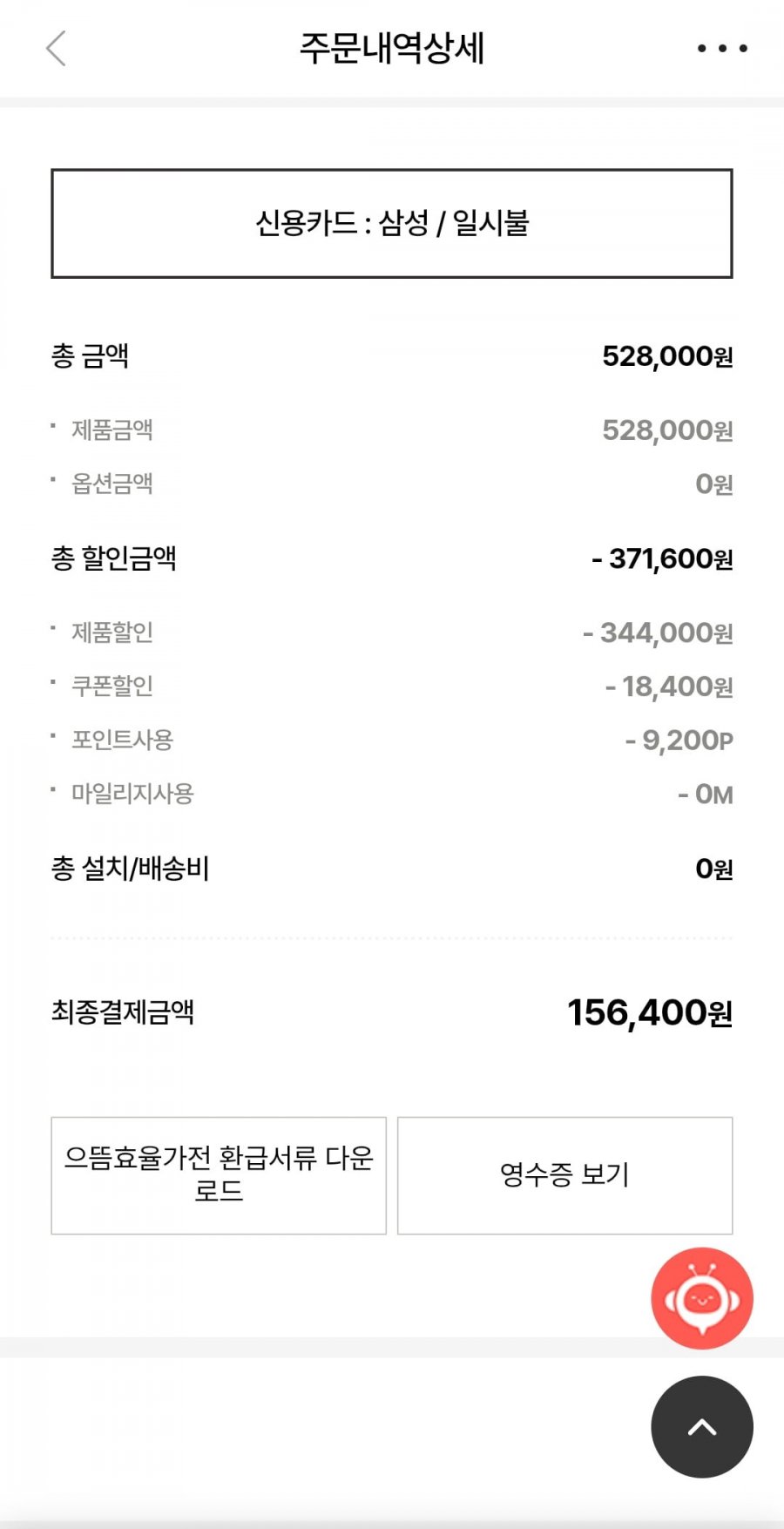Tap the 156,400원 final payment amount
Screen dimensions: 784x1529
[650, 1012]
